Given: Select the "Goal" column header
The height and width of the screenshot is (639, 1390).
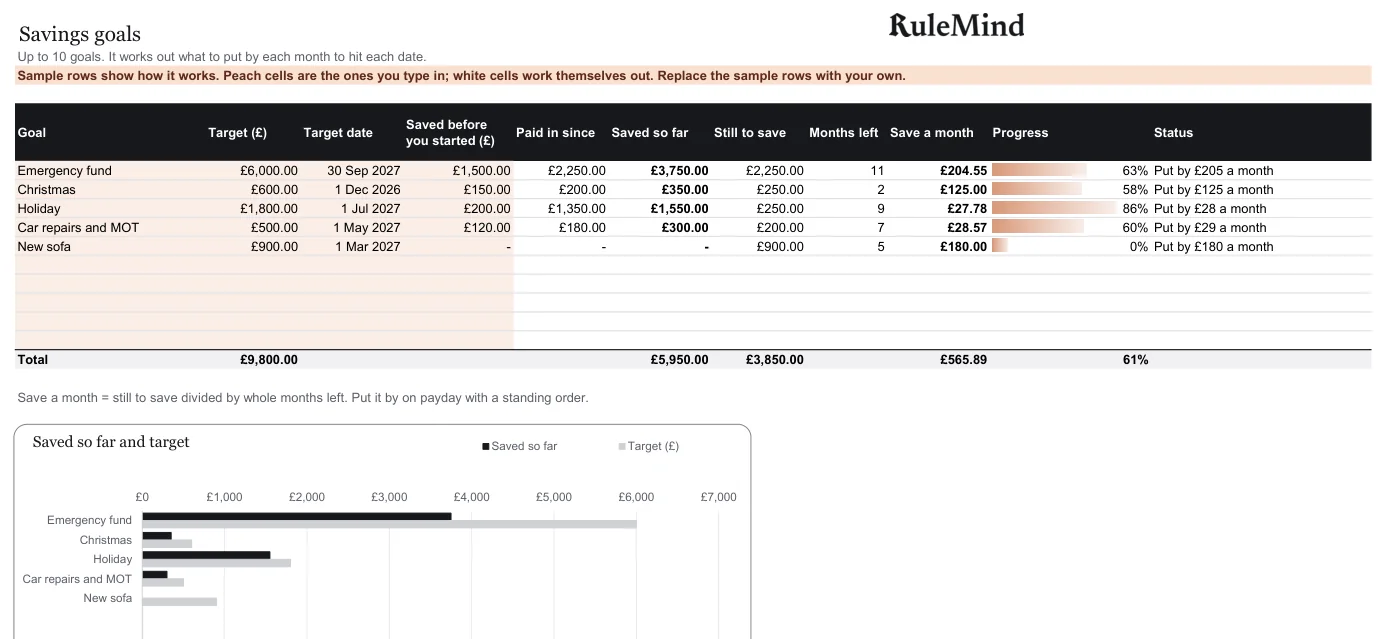Looking at the screenshot, I should click(x=32, y=132).
